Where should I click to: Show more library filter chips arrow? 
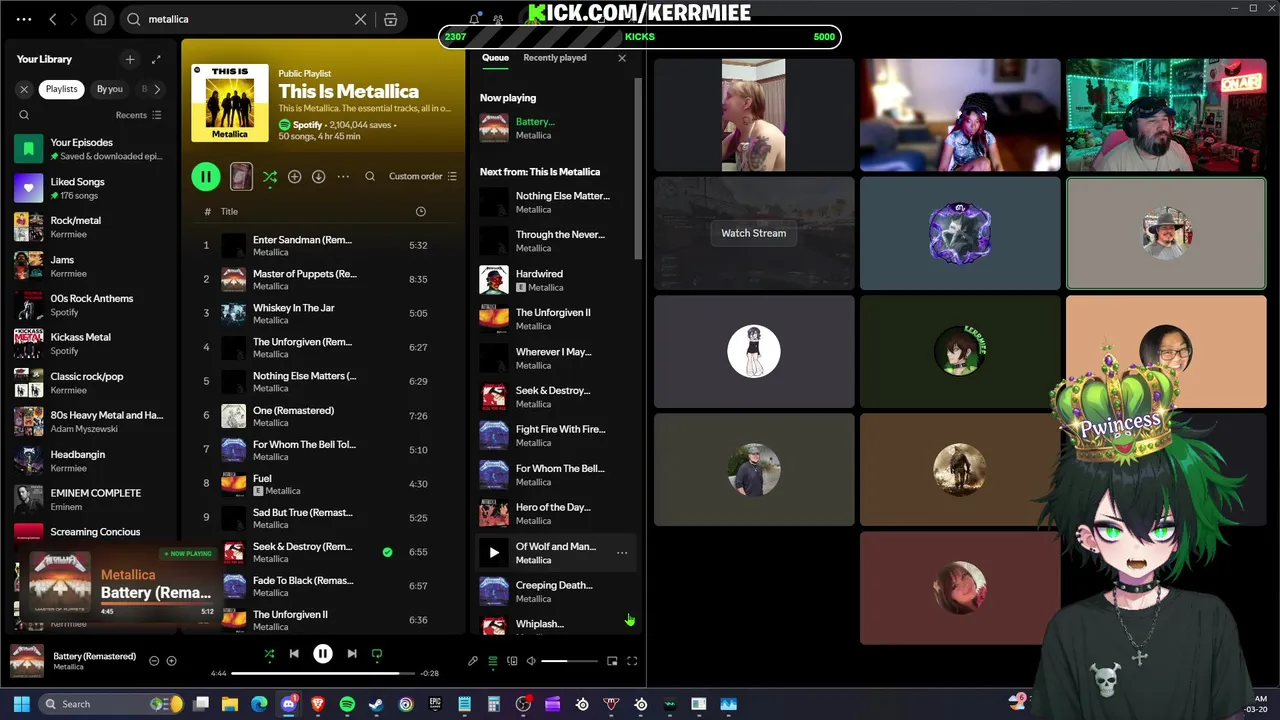click(x=157, y=89)
